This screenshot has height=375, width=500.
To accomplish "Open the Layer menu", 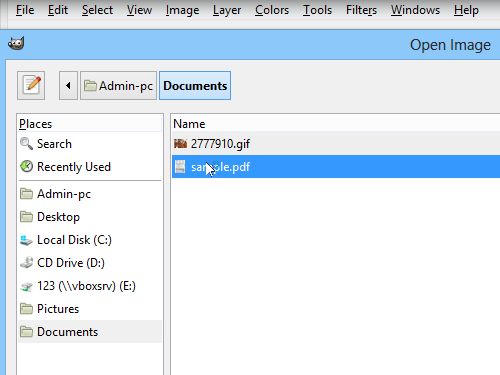I will click(x=227, y=10).
